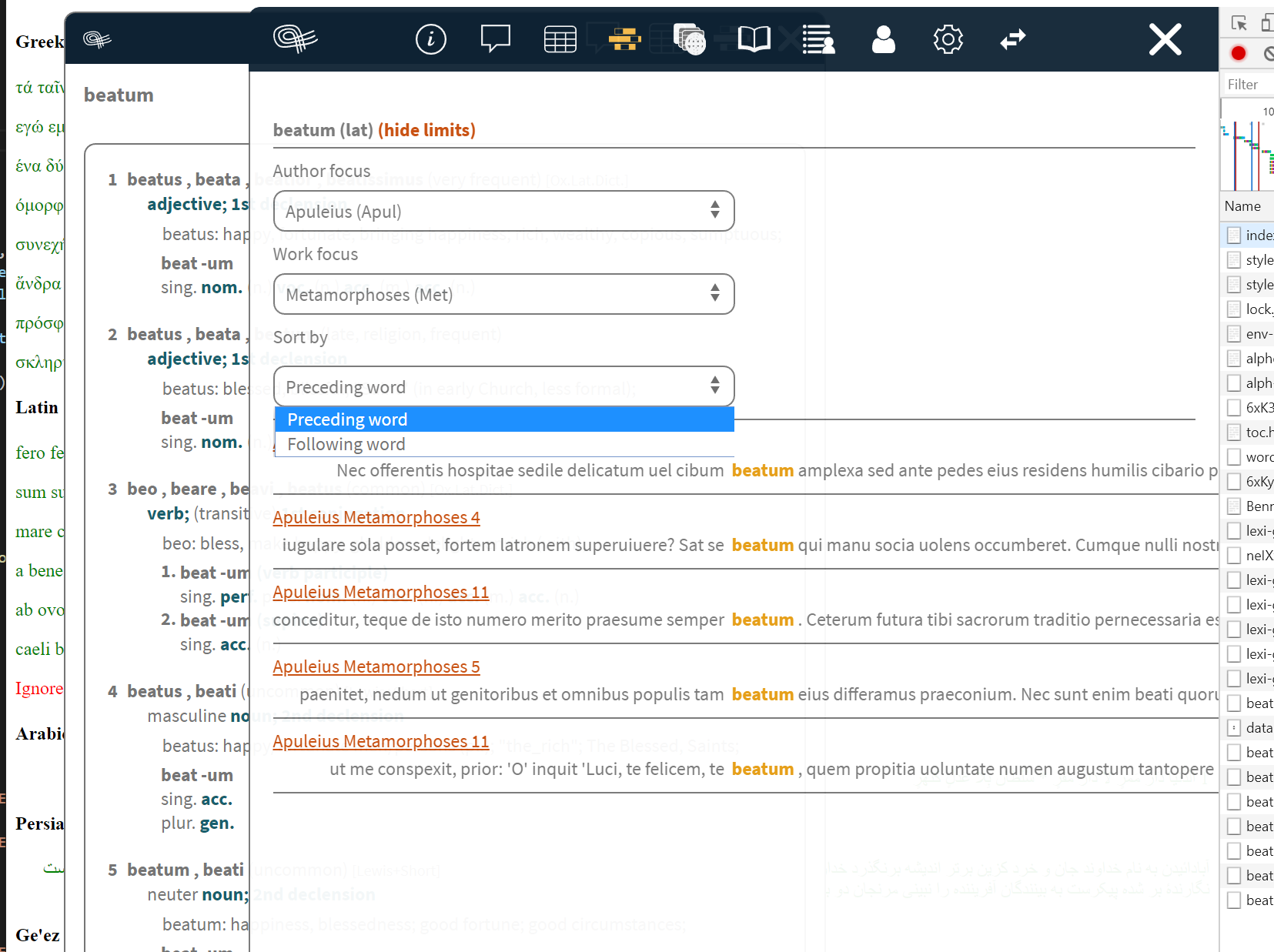The height and width of the screenshot is (952, 1274).
Task: Open the user account icon
Action: pos(883,39)
